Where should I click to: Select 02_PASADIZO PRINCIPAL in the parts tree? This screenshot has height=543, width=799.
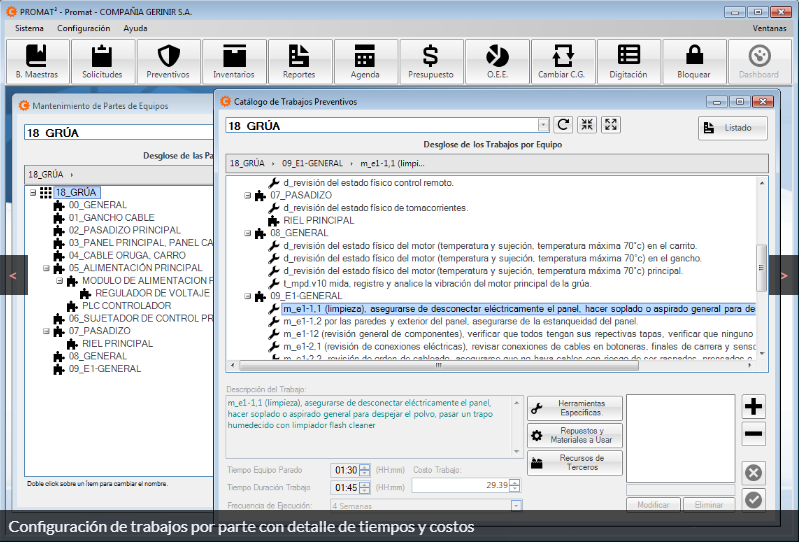124,230
